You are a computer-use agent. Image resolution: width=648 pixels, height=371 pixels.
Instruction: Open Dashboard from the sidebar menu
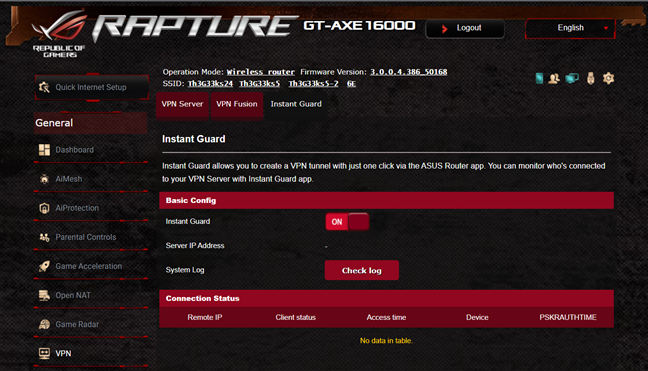coord(91,150)
